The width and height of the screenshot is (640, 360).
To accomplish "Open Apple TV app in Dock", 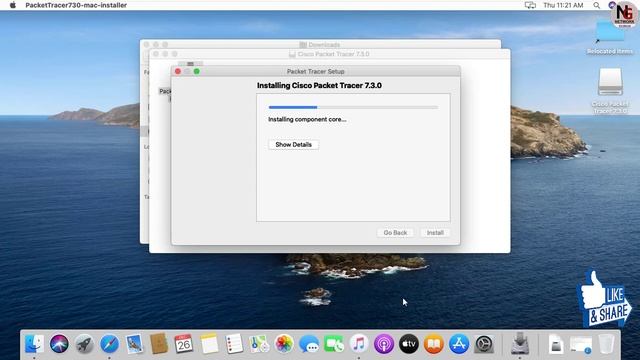I will click(x=409, y=344).
